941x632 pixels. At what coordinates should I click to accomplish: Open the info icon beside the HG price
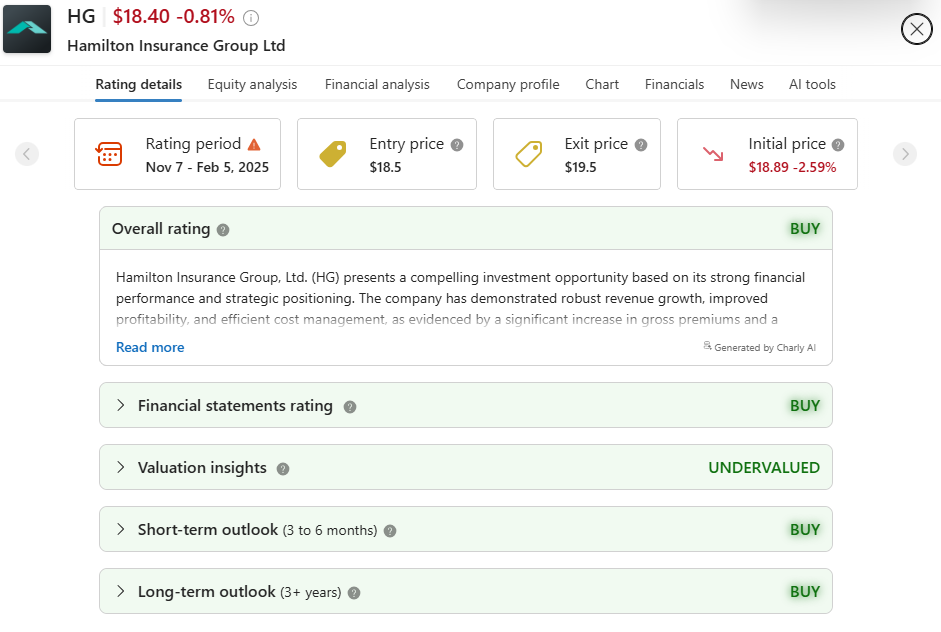pos(251,19)
